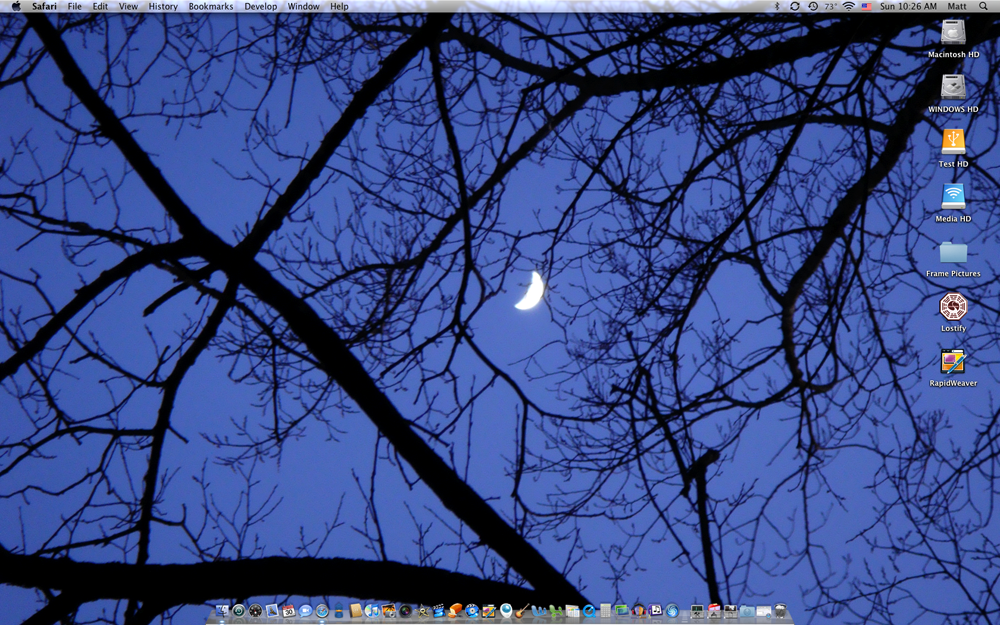Image resolution: width=1000 pixels, height=625 pixels.
Task: Open Dashboard gauge icon in Dock
Action: click(255, 611)
